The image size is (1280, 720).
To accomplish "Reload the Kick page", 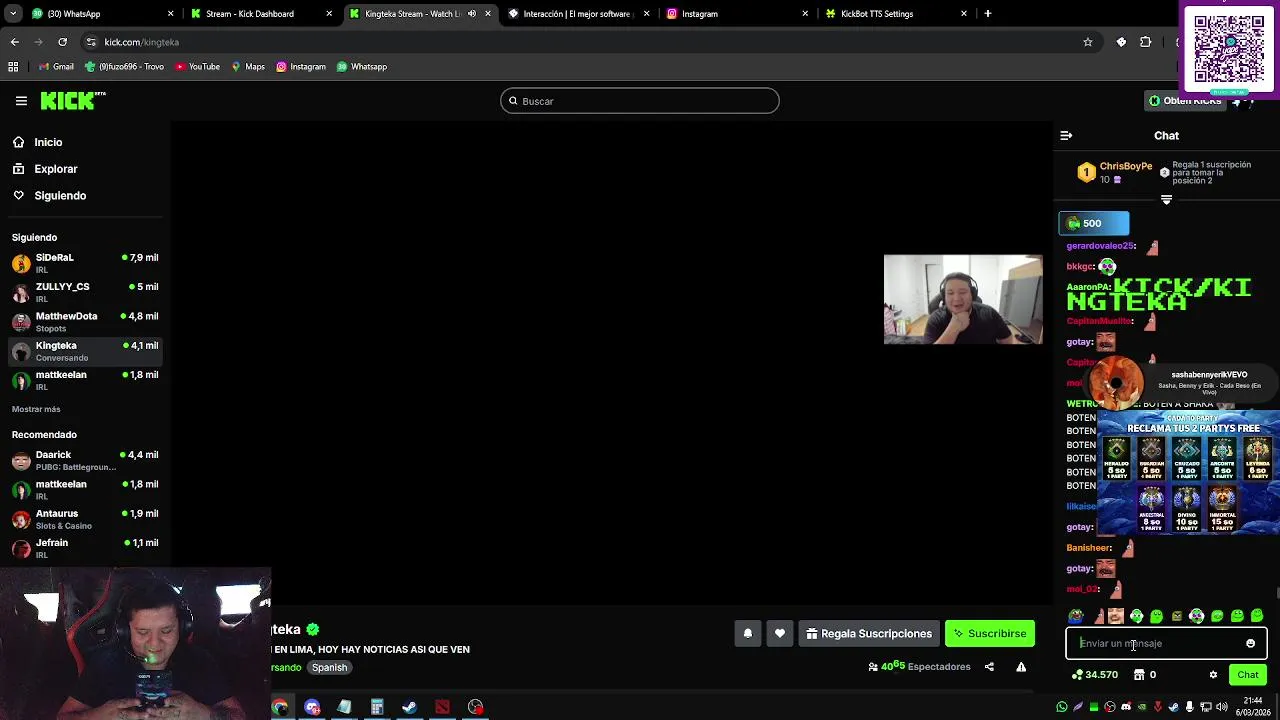I will tap(62, 42).
